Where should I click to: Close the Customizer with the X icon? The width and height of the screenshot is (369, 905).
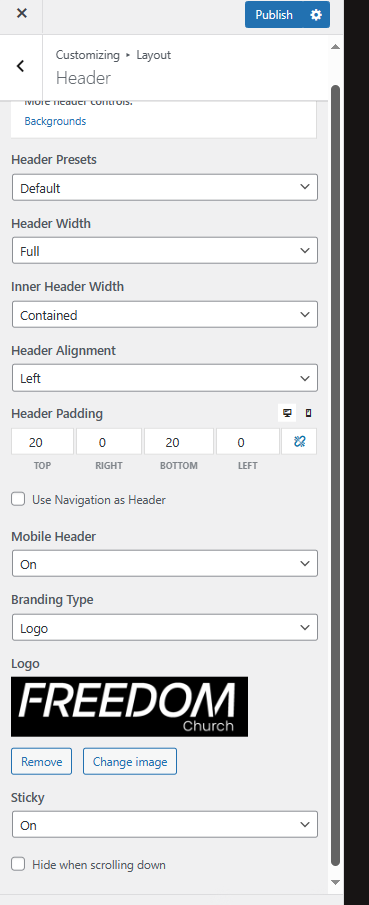[x=21, y=13]
